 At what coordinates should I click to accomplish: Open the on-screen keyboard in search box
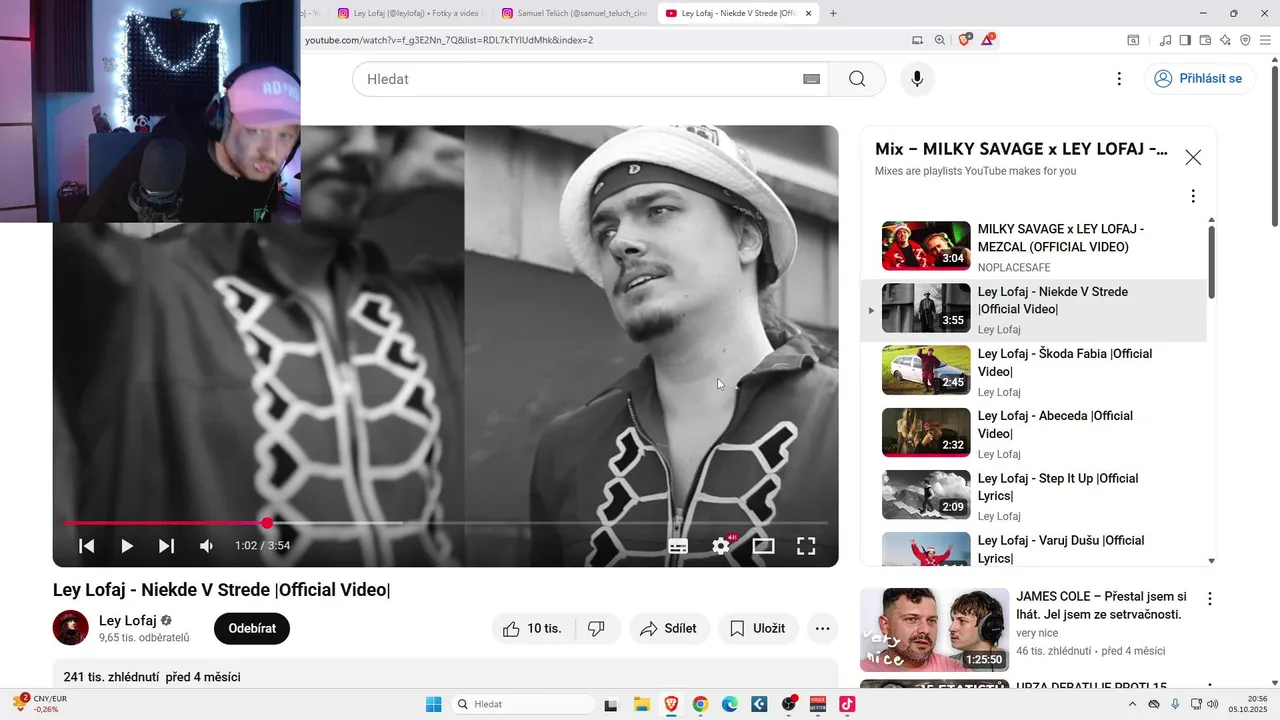pyautogui.click(x=812, y=79)
